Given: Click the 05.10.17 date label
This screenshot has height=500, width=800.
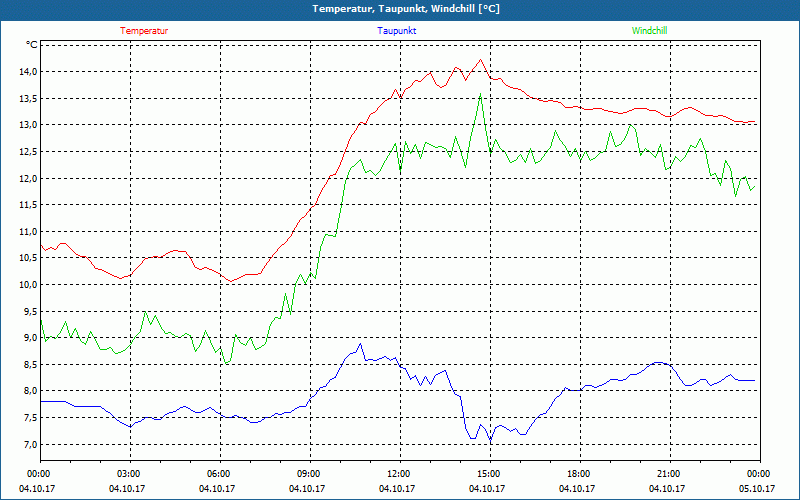Looking at the screenshot, I should point(757,489).
